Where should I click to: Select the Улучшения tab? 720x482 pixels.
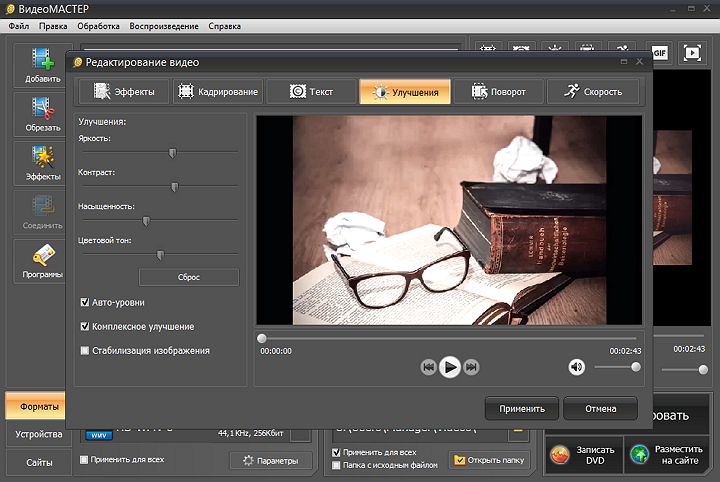tap(405, 91)
